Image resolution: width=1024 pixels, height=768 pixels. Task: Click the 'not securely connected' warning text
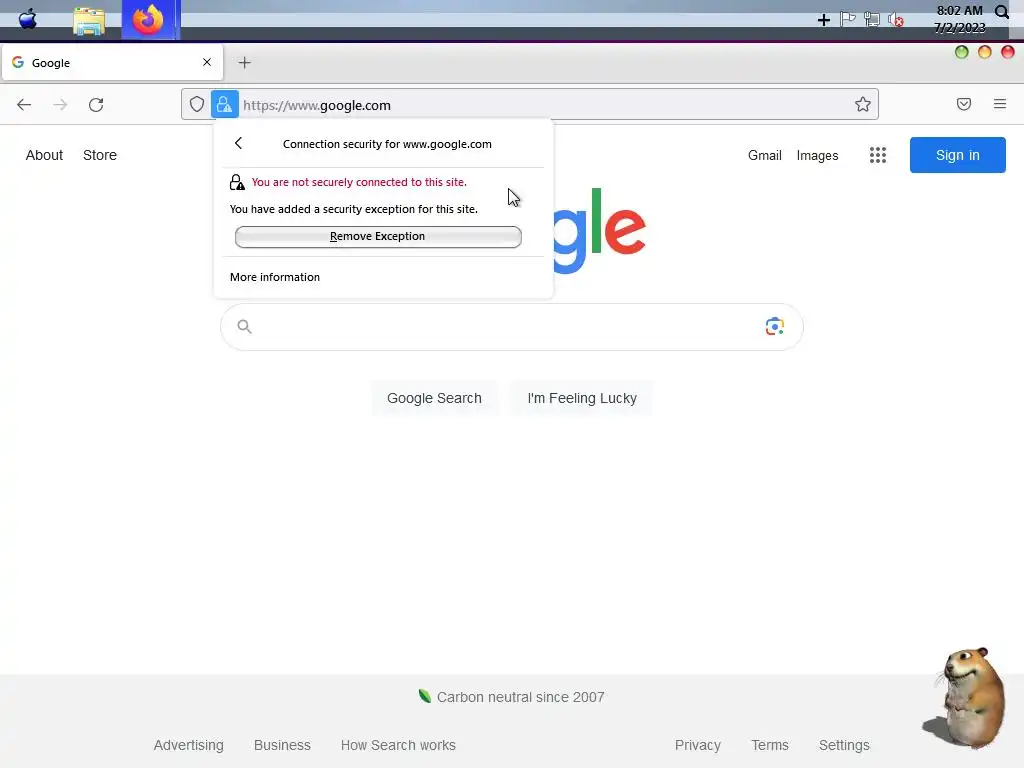[x=359, y=182]
